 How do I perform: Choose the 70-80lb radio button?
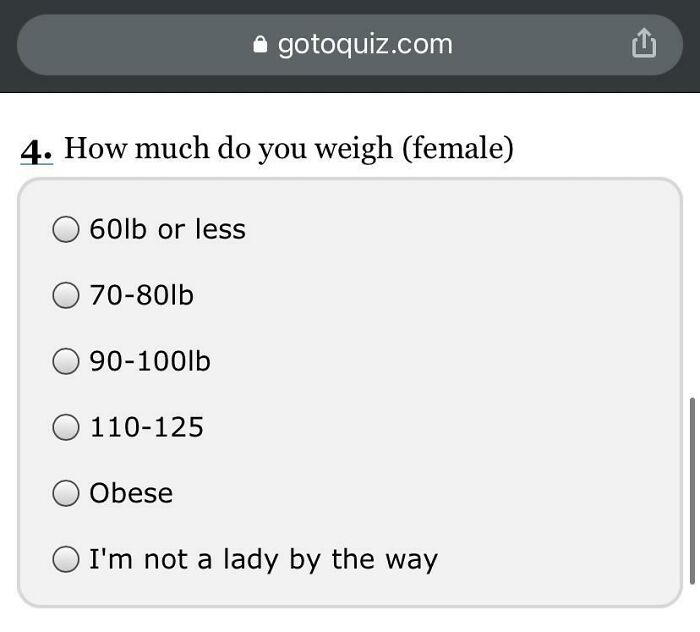tap(66, 296)
